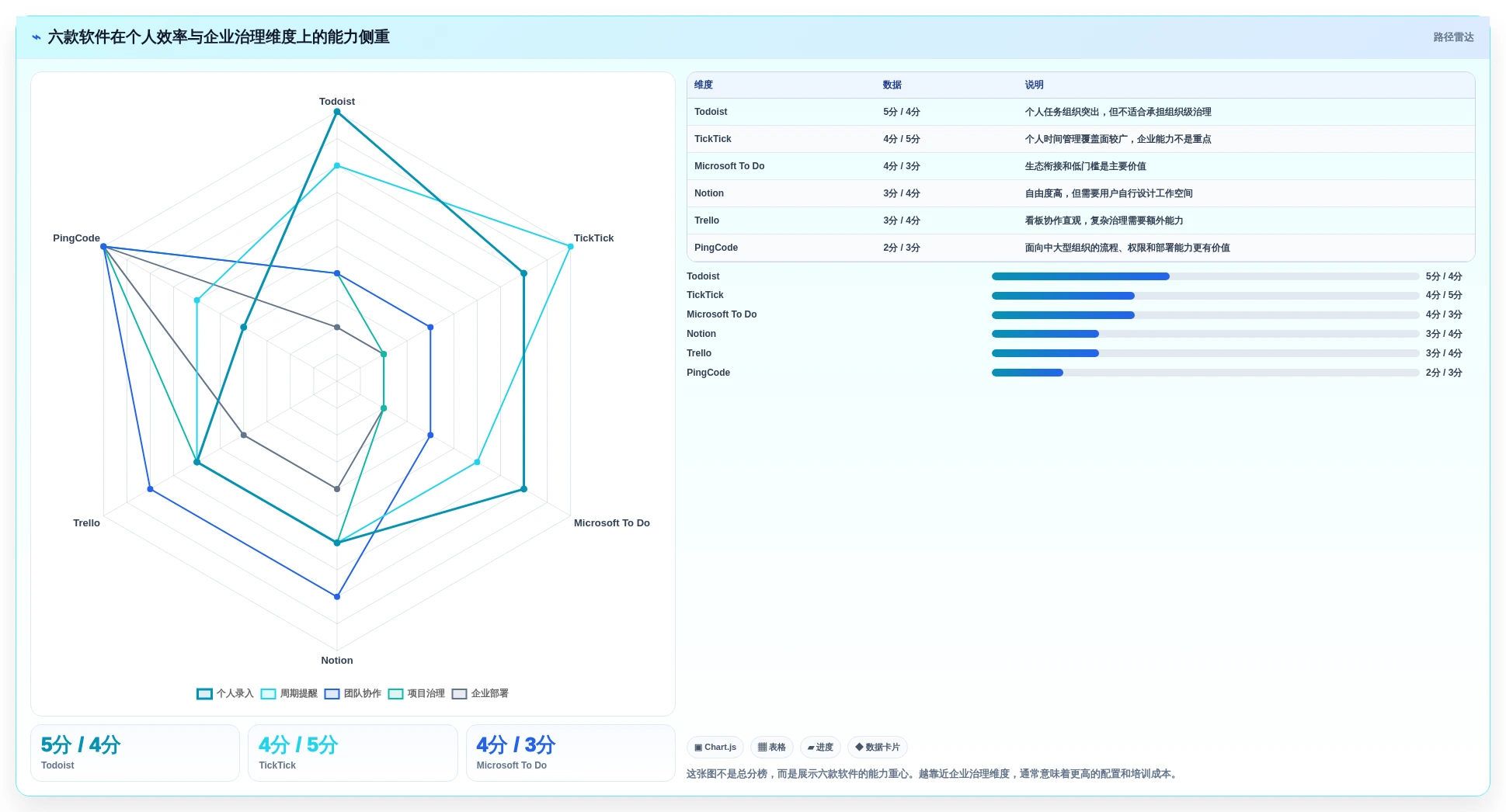Click the 5分 / 4分 Todoist data card
Viewport: 1506px width, 812px height.
coord(135,753)
